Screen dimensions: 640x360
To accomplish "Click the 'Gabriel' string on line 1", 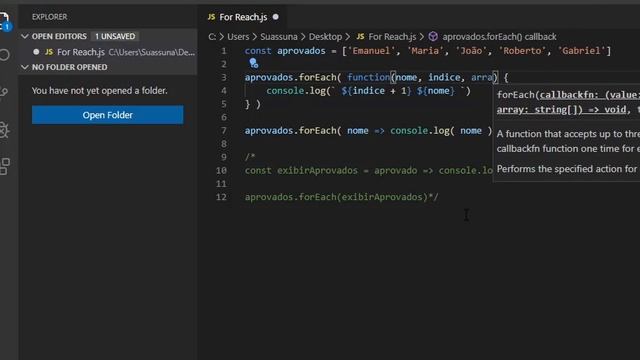I will point(581,51).
